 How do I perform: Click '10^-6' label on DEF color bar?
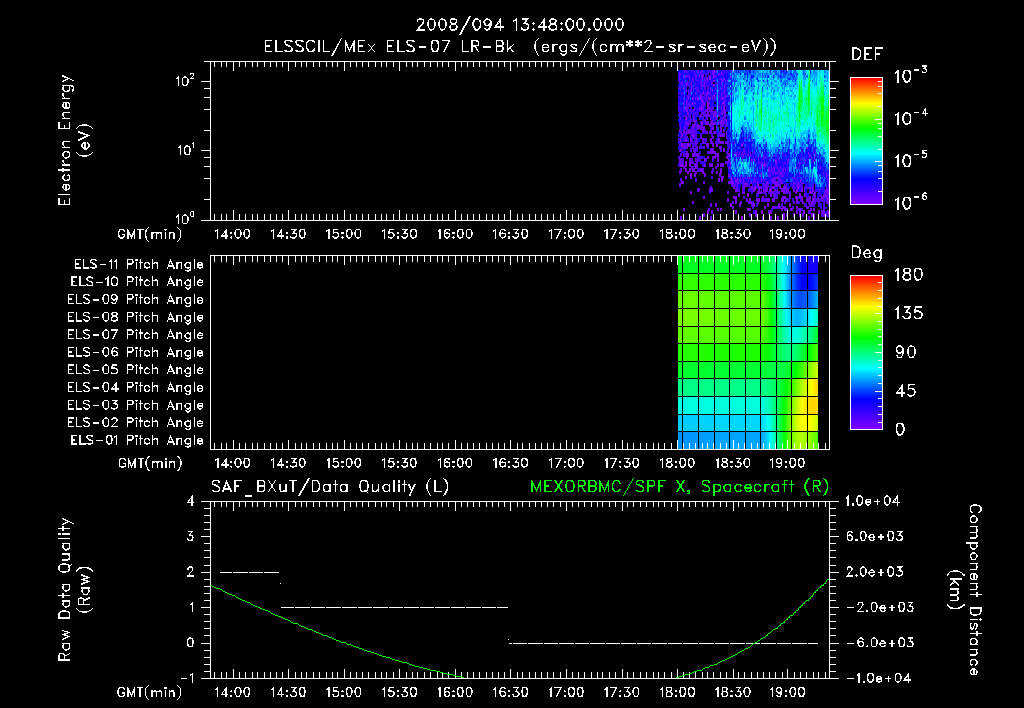[x=910, y=202]
